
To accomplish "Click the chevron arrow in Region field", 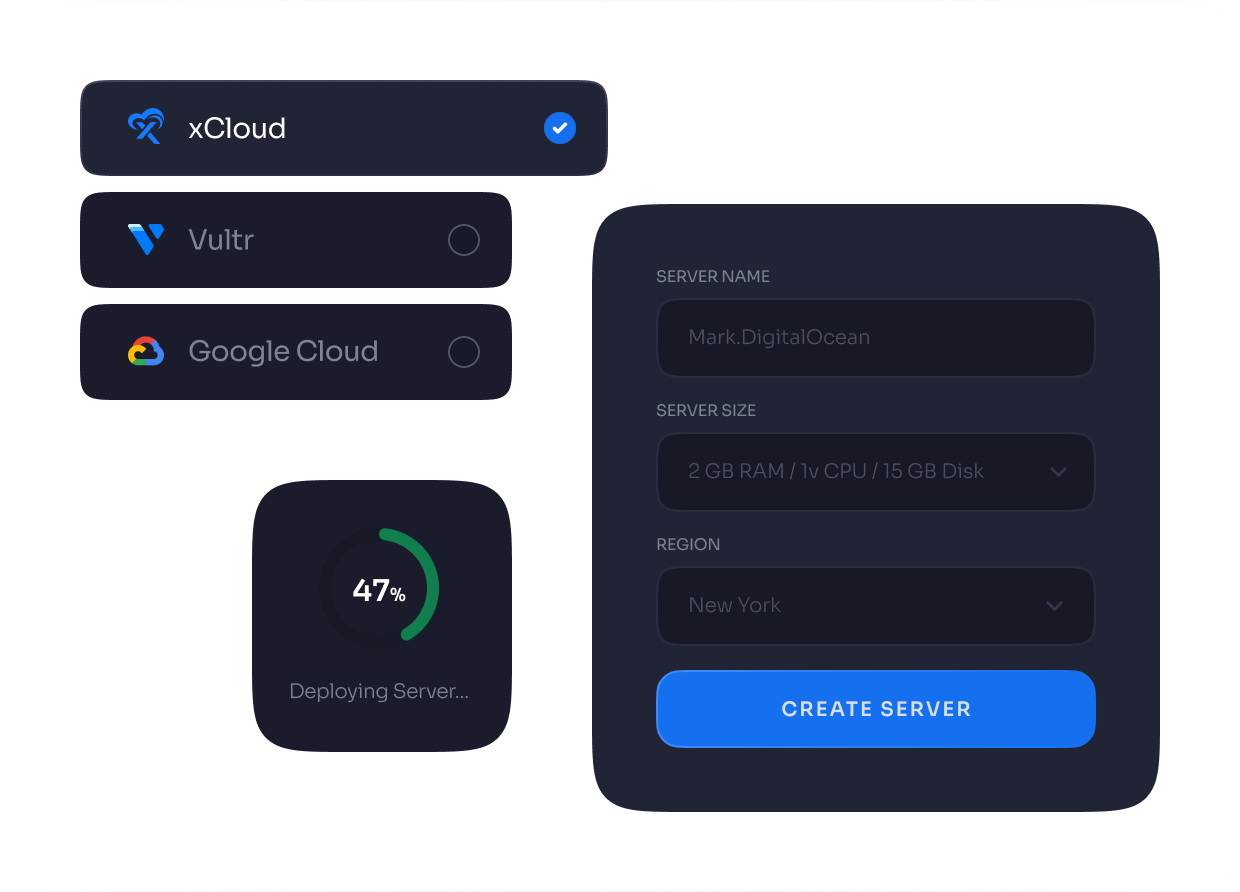I will tap(1054, 606).
